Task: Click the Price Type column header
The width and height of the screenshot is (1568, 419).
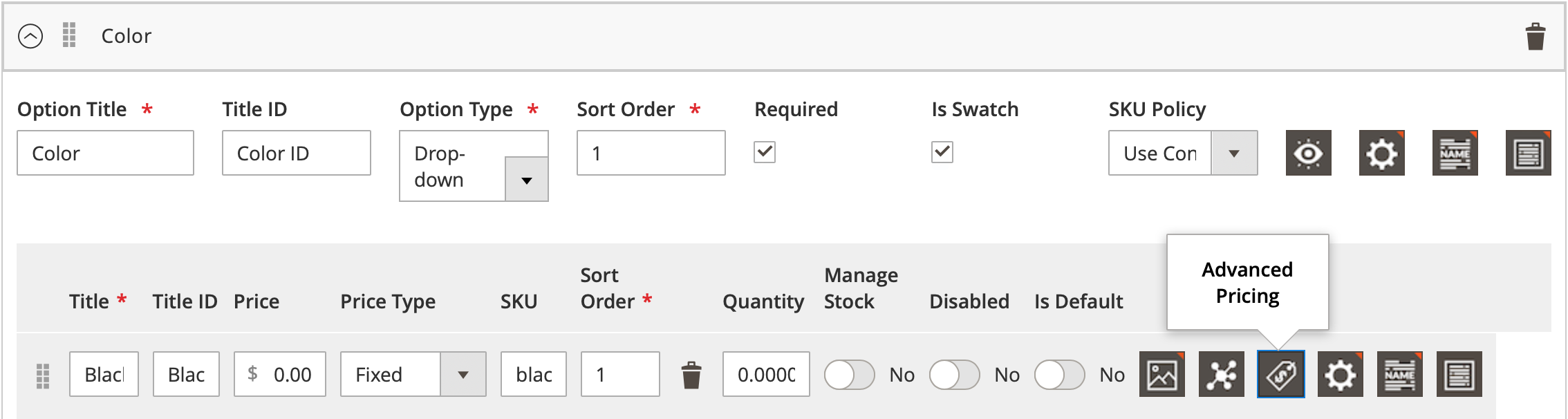Action: [388, 301]
